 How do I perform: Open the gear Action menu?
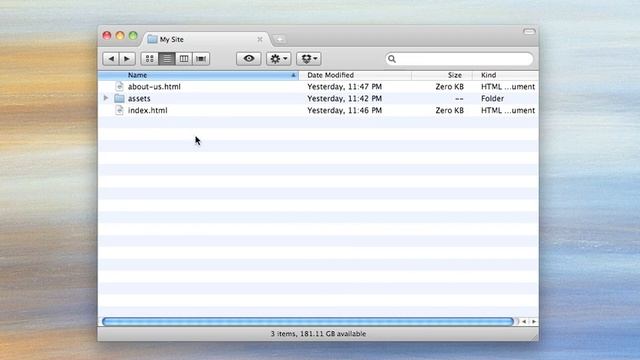(279, 59)
